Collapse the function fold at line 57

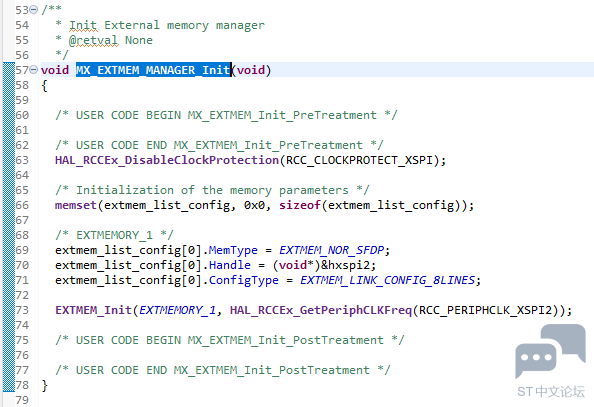[34, 70]
